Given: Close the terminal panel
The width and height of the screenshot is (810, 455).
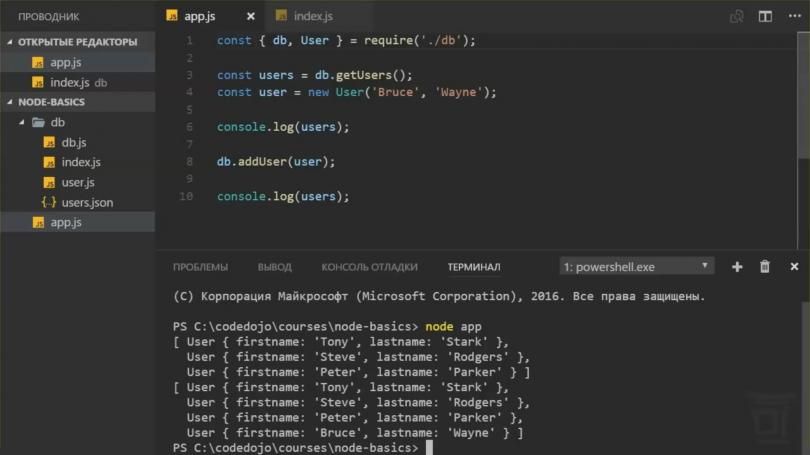Looking at the screenshot, I should (x=794, y=266).
